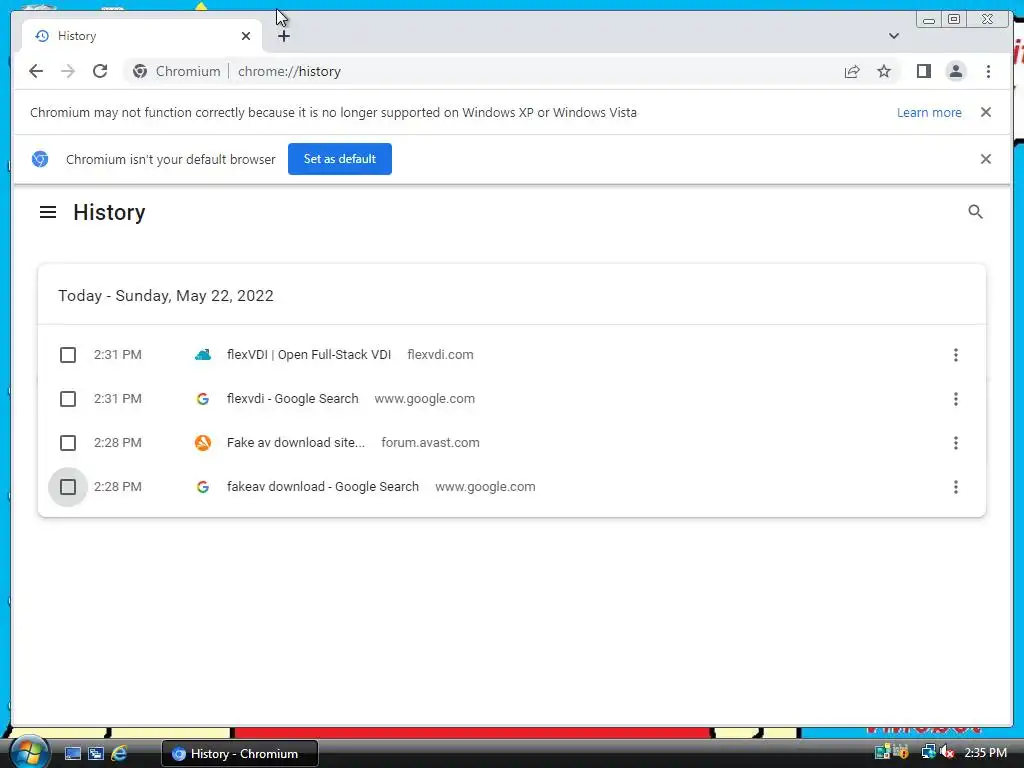Share this page icon in address bar

[852, 71]
